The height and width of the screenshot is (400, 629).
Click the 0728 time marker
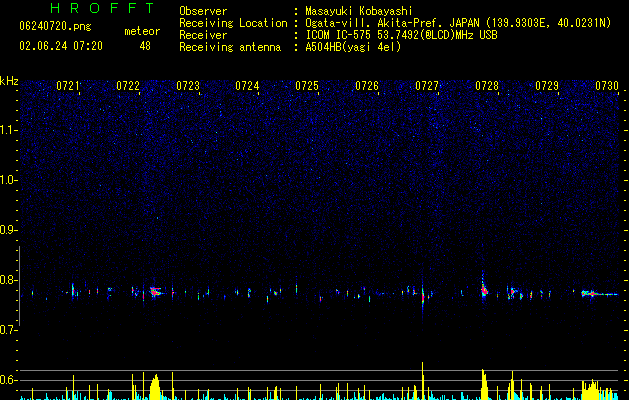tap(487, 86)
